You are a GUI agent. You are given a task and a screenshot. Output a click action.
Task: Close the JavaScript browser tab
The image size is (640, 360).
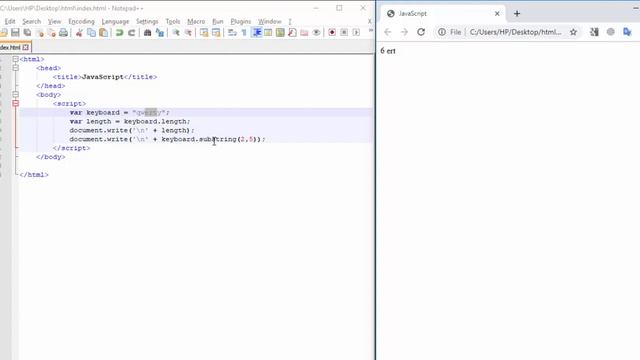point(497,13)
